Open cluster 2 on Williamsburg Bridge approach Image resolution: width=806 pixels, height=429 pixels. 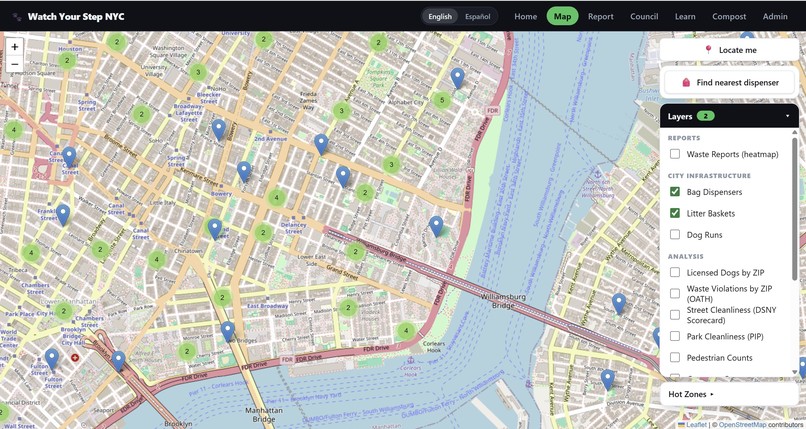point(355,252)
